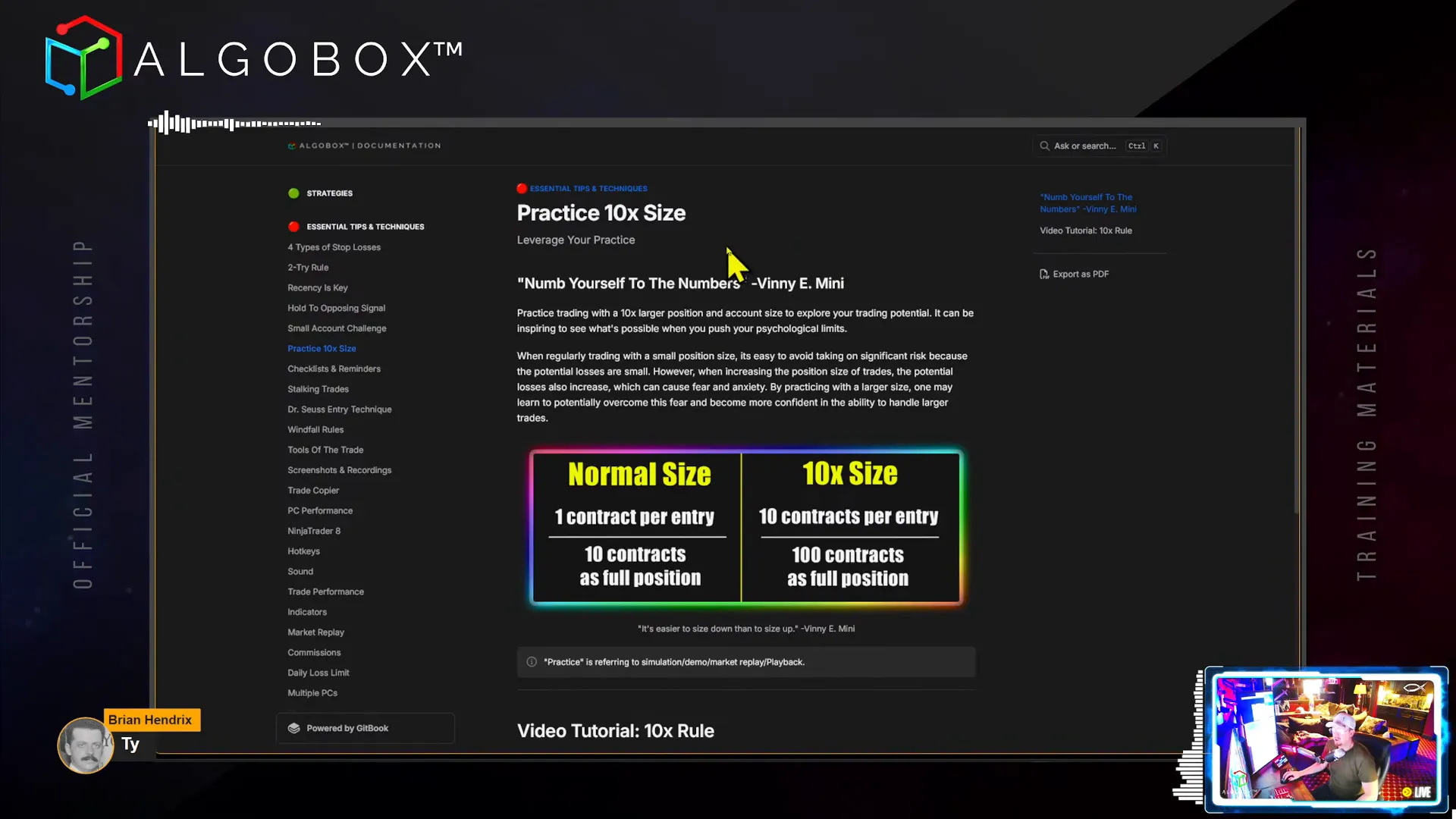Open the Market Replay page

point(315,632)
